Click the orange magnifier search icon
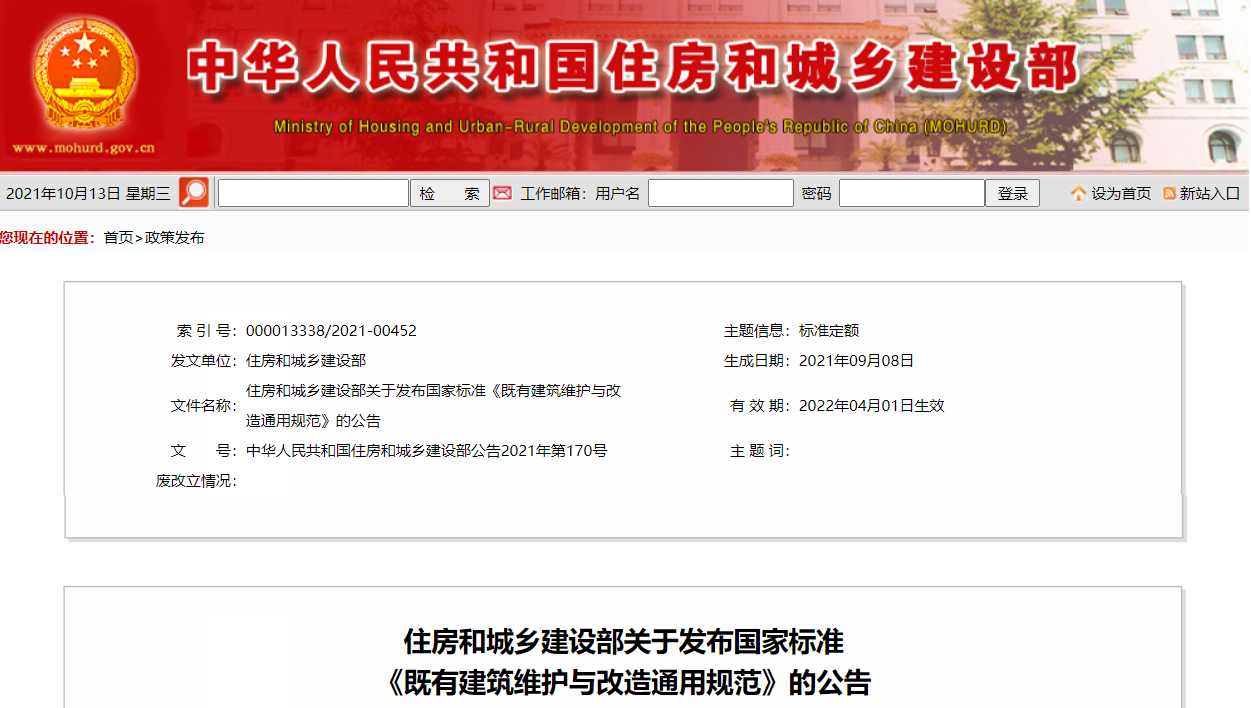1251x708 pixels. (194, 193)
